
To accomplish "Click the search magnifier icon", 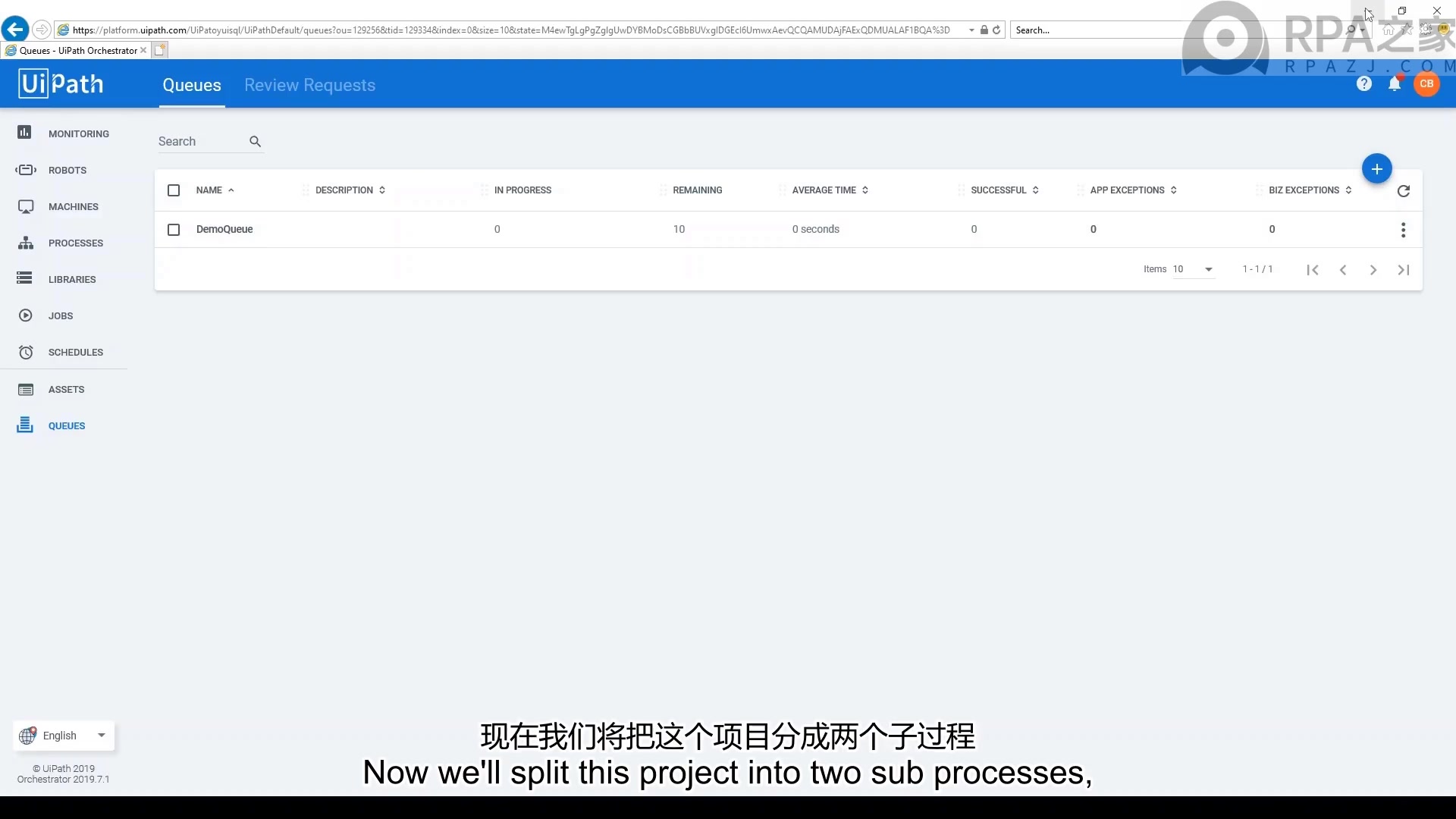I will pos(255,142).
